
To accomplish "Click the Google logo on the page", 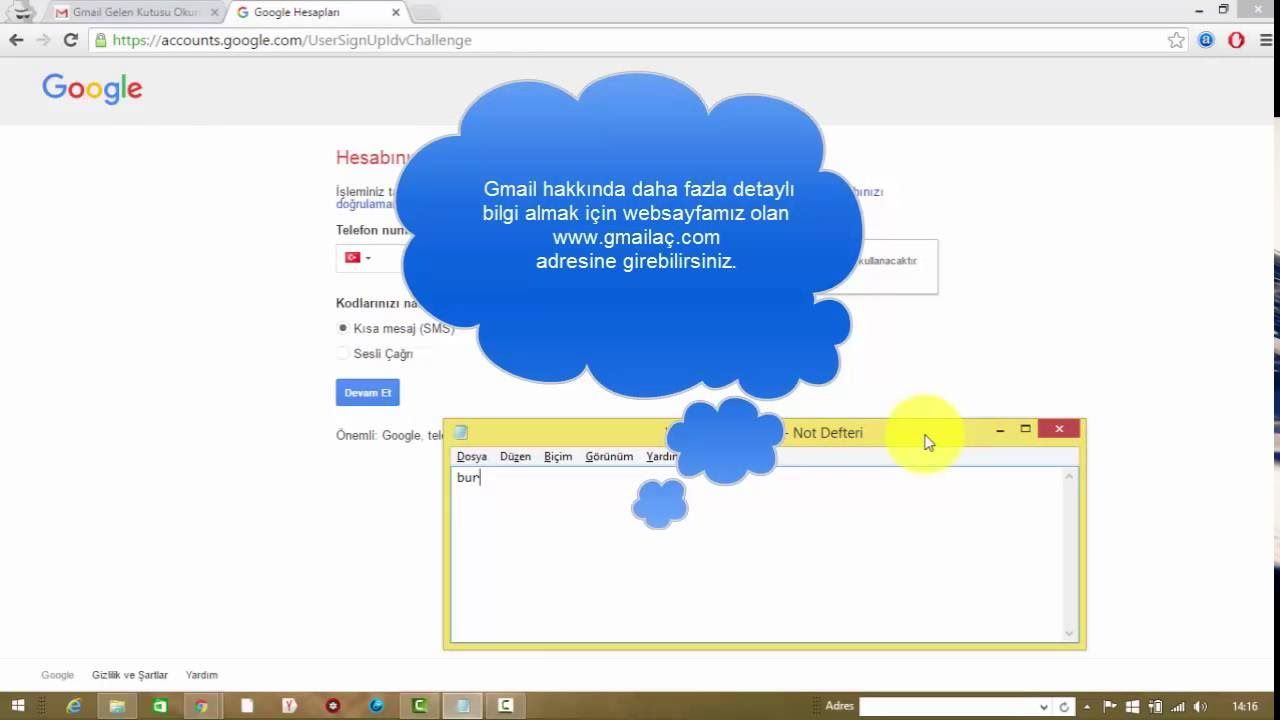I will 92,89.
